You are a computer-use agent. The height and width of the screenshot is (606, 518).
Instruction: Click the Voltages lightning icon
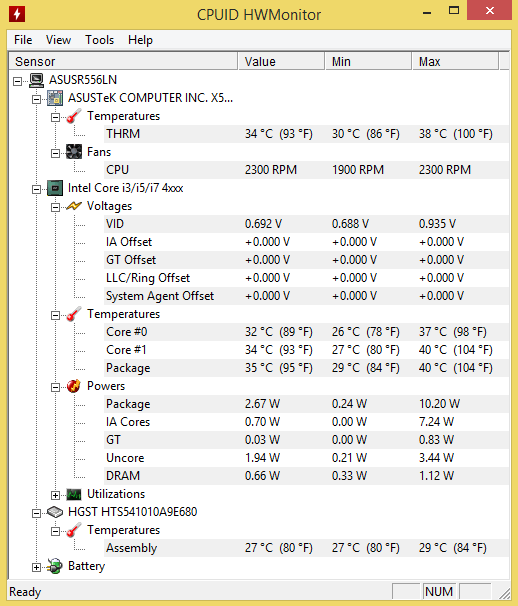pyautogui.click(x=74, y=206)
